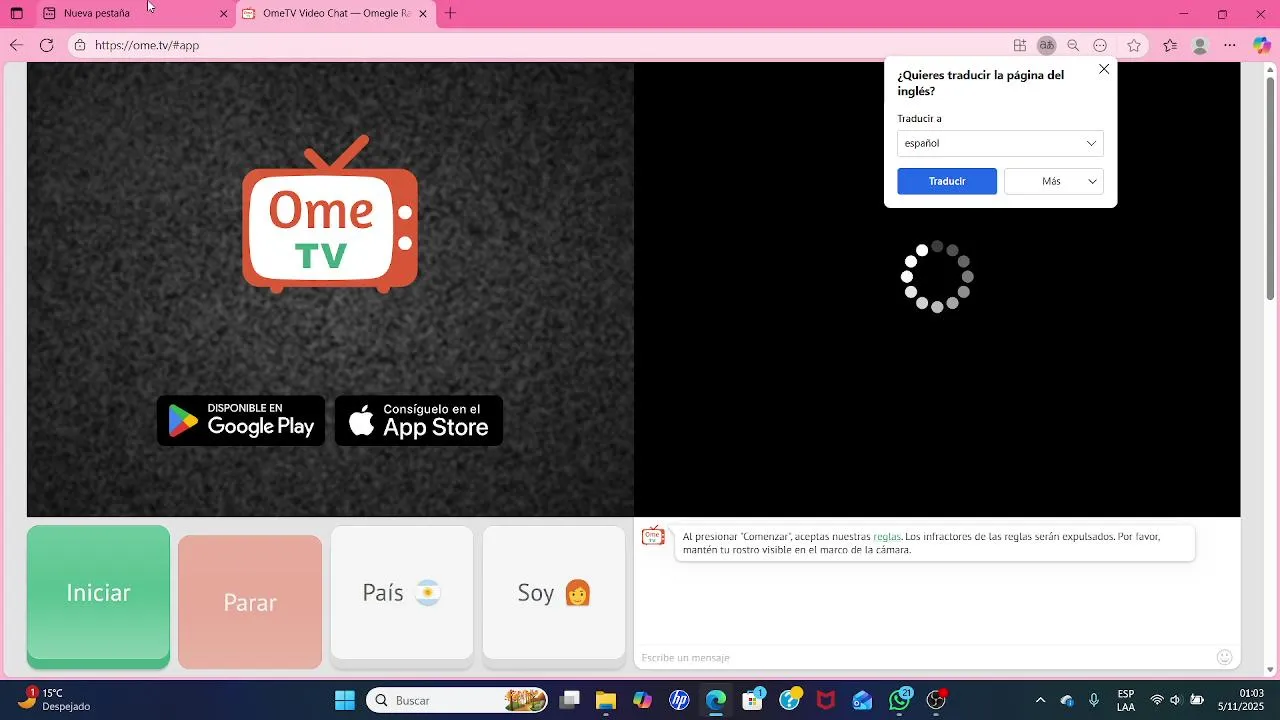Click the microphone tray icon
1280x720 pixels.
(1094, 700)
